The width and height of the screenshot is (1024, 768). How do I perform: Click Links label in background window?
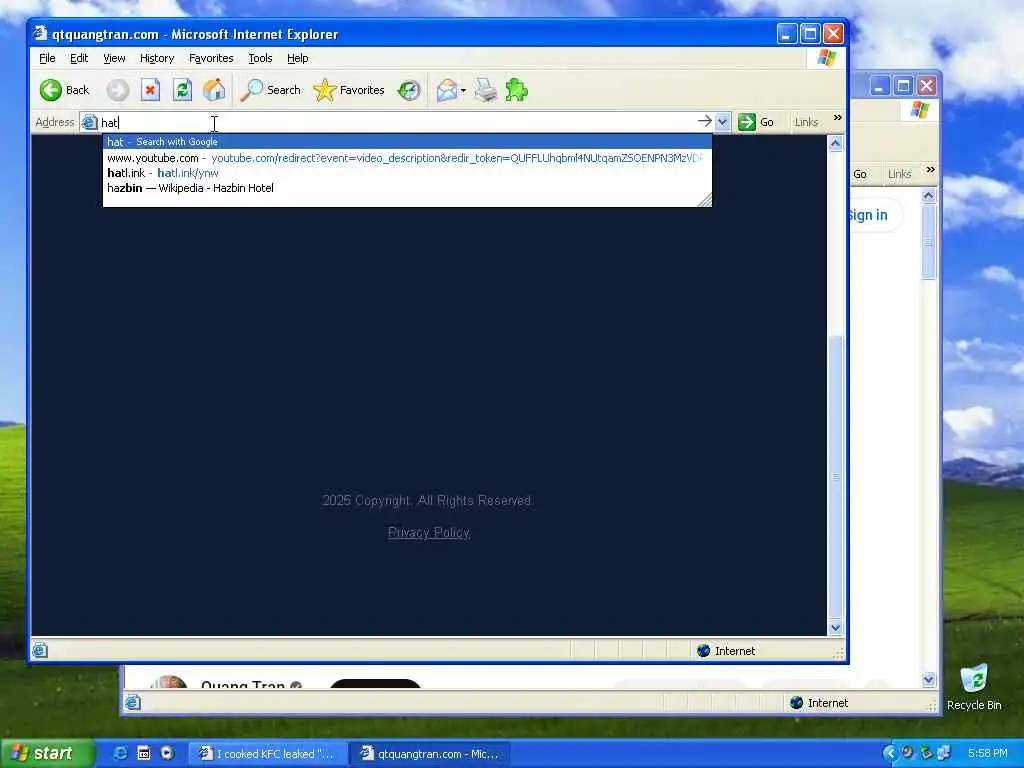tap(899, 174)
